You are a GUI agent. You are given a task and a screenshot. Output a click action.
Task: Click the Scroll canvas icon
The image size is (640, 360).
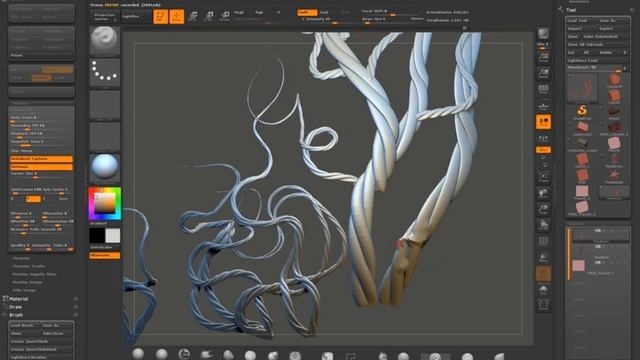click(x=543, y=58)
